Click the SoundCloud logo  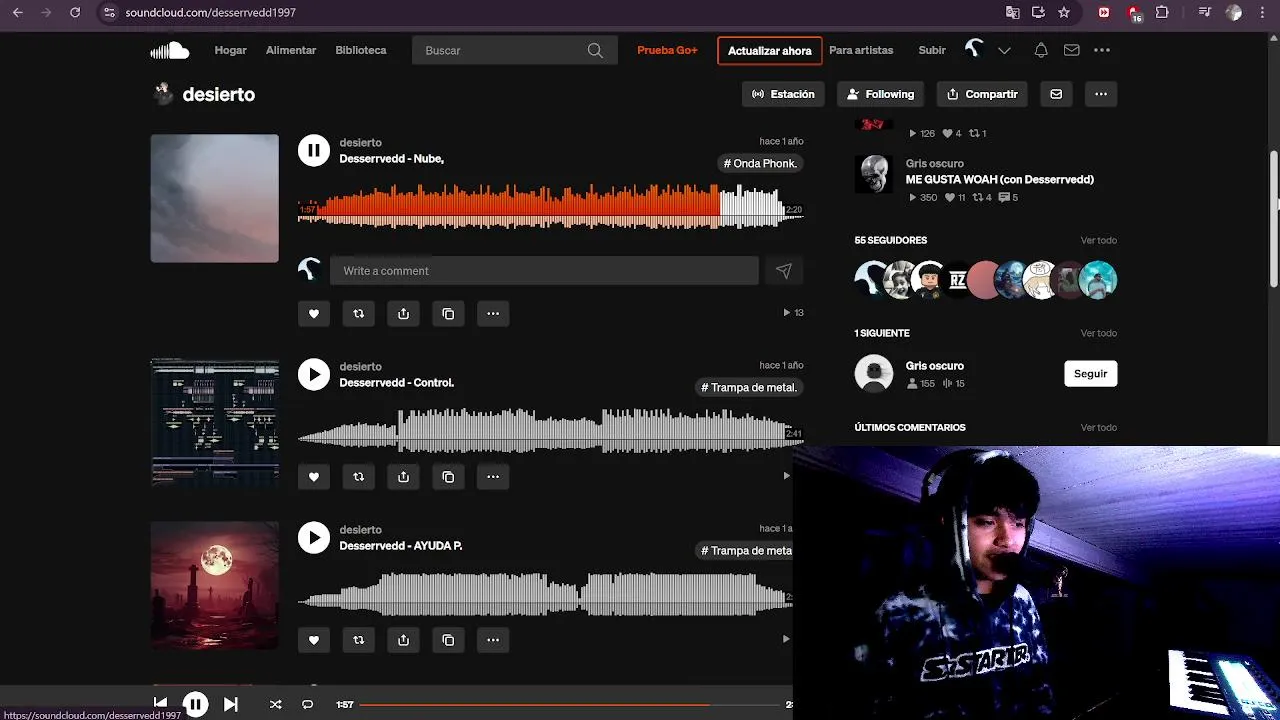point(169,50)
